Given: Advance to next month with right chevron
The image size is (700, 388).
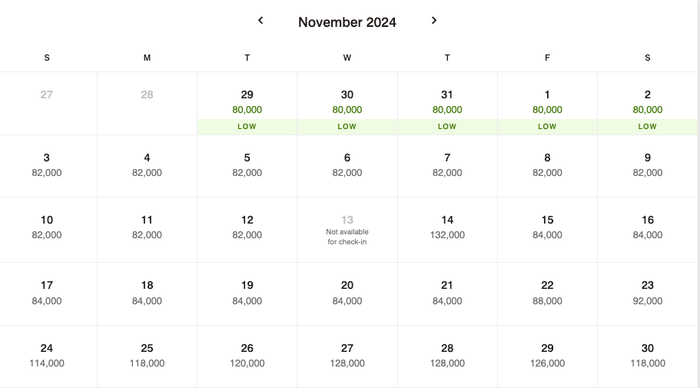Looking at the screenshot, I should pos(434,21).
